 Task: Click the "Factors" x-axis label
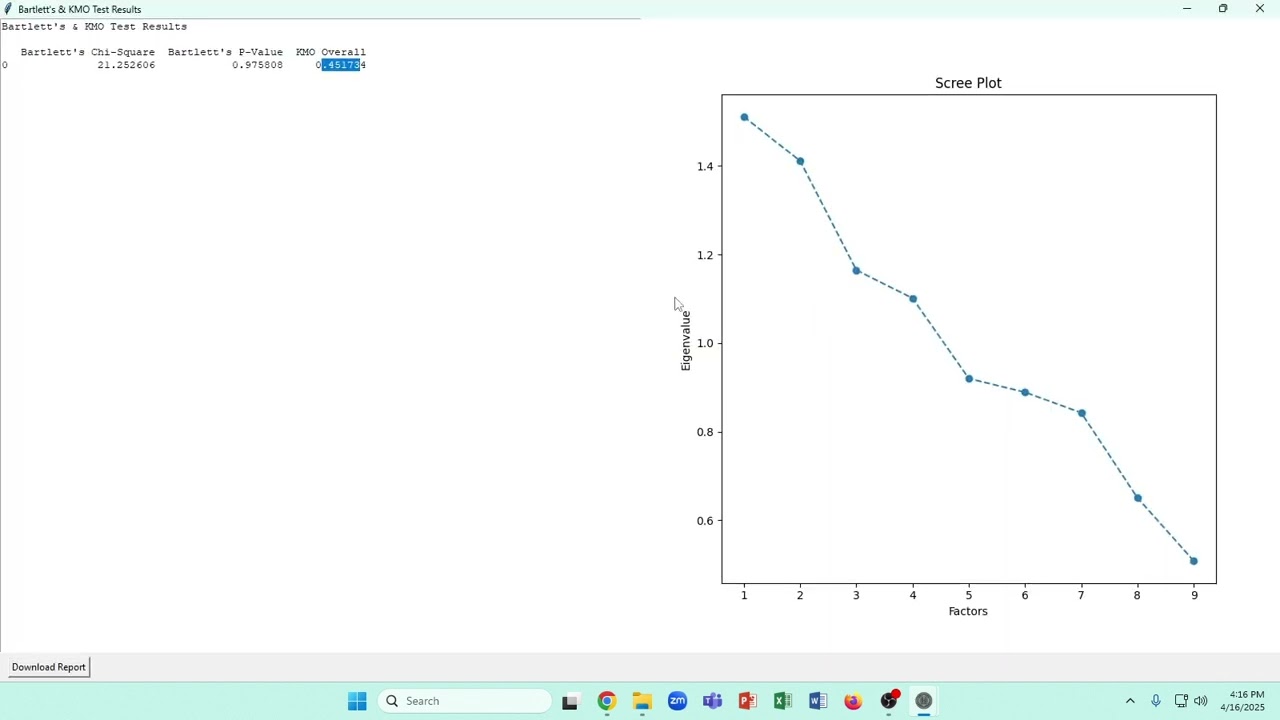tap(968, 611)
